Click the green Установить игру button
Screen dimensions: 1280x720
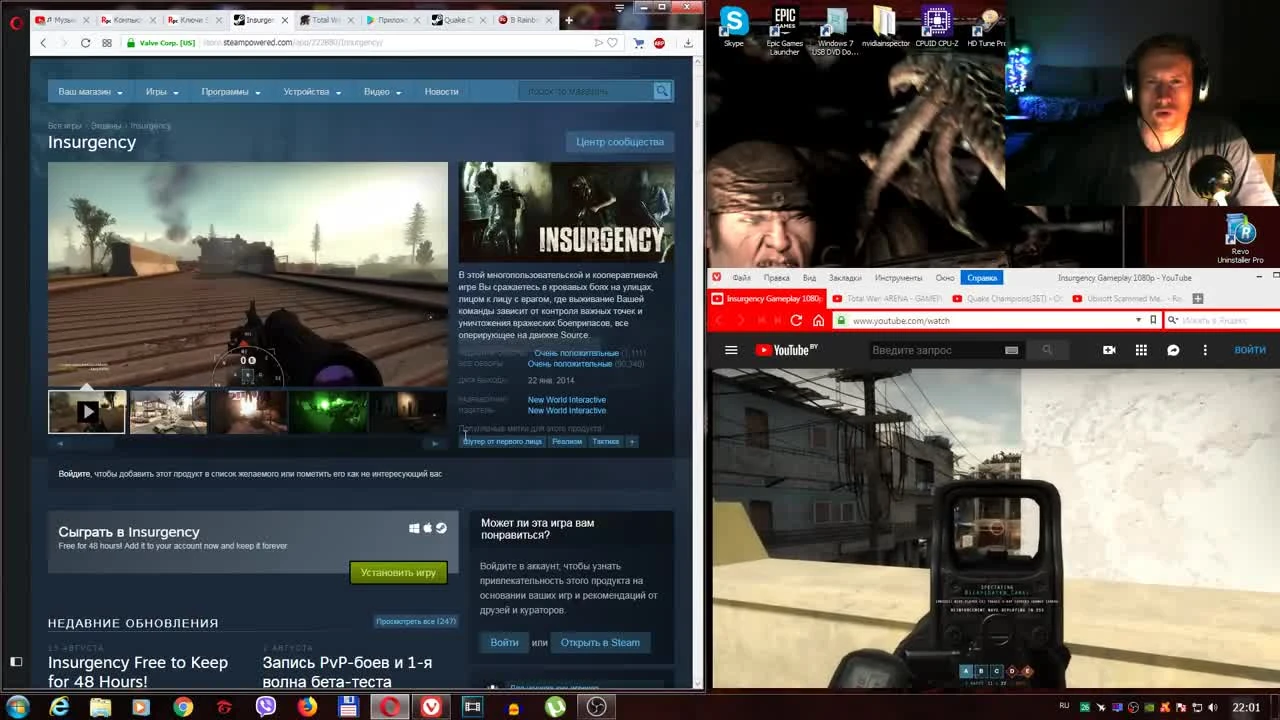[398, 572]
